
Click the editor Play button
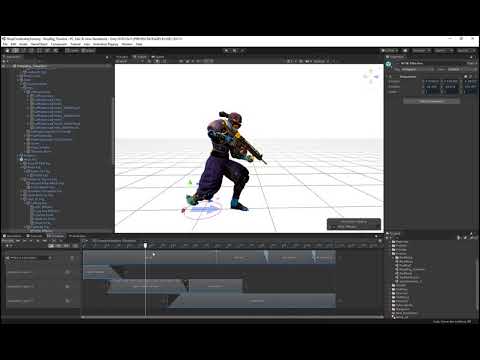tap(227, 51)
